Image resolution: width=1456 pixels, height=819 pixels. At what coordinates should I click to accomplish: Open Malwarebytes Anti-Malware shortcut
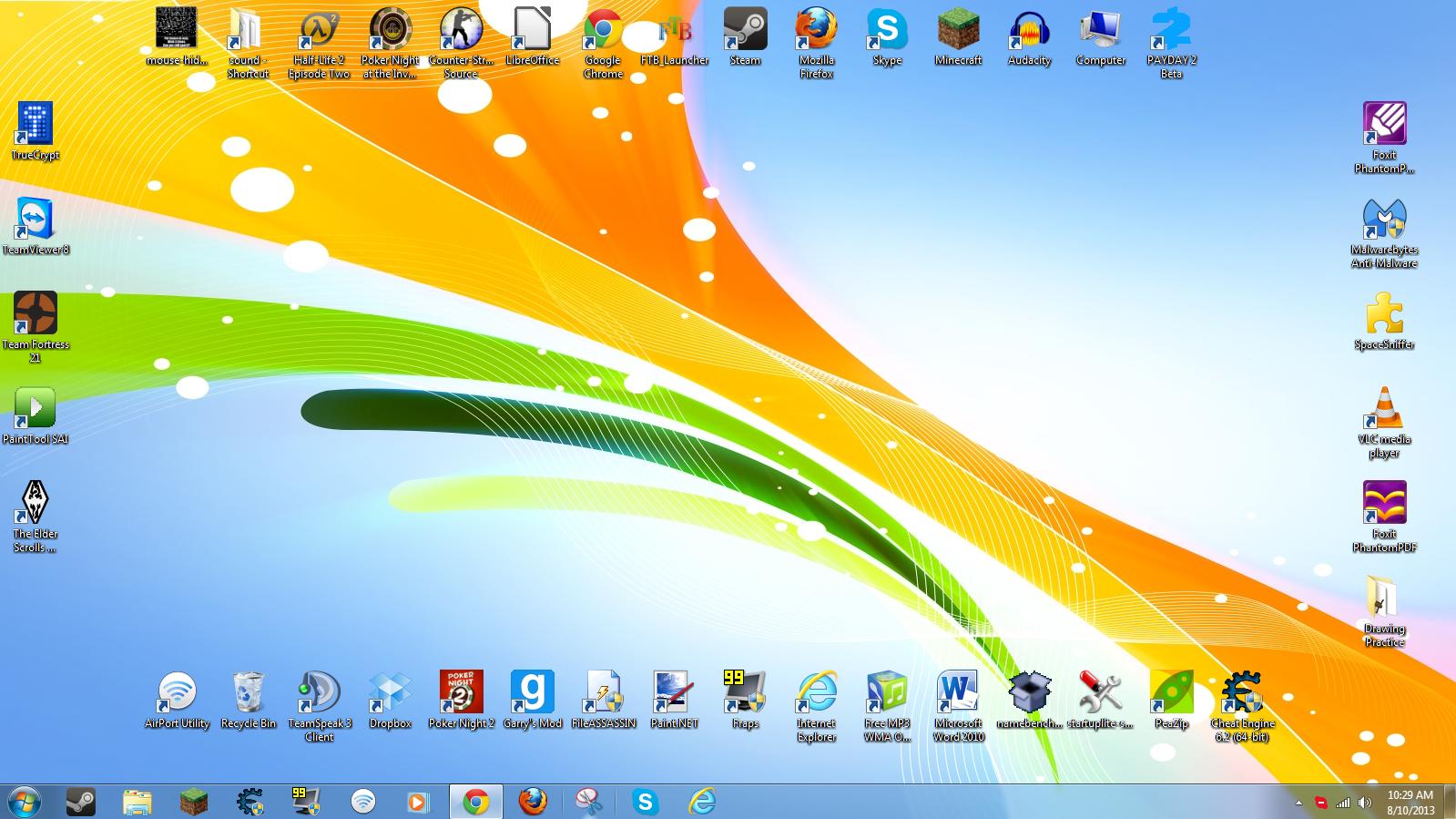[1384, 233]
